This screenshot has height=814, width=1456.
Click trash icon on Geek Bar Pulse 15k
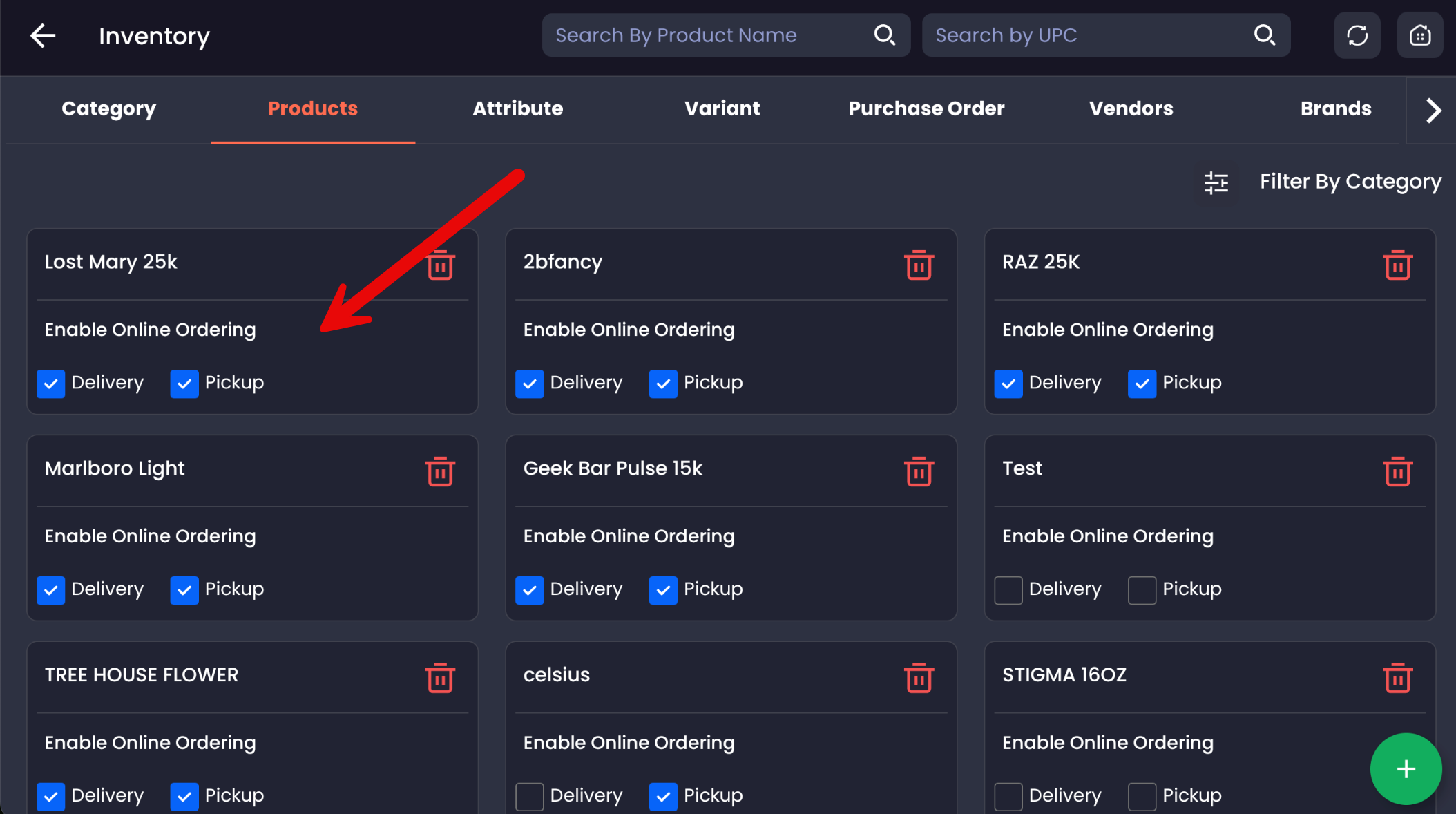[919, 472]
